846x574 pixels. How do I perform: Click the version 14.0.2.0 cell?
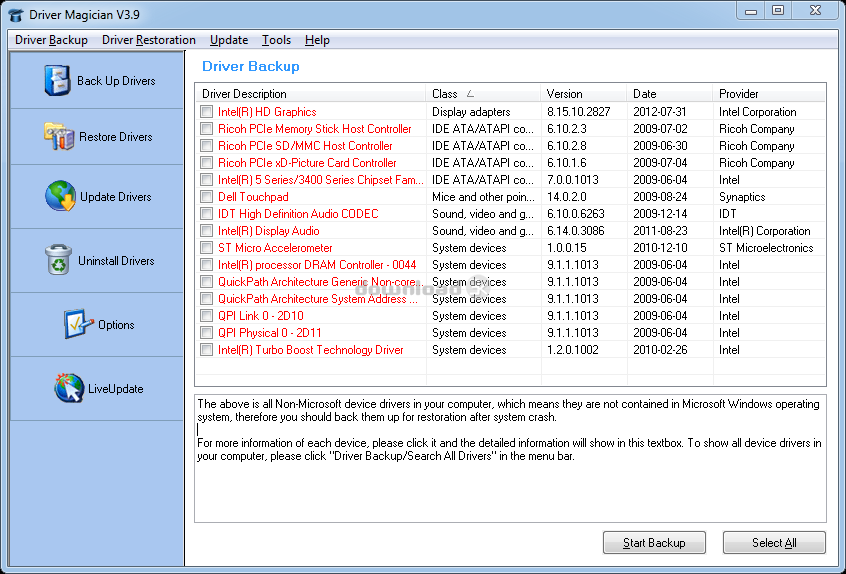click(x=567, y=196)
